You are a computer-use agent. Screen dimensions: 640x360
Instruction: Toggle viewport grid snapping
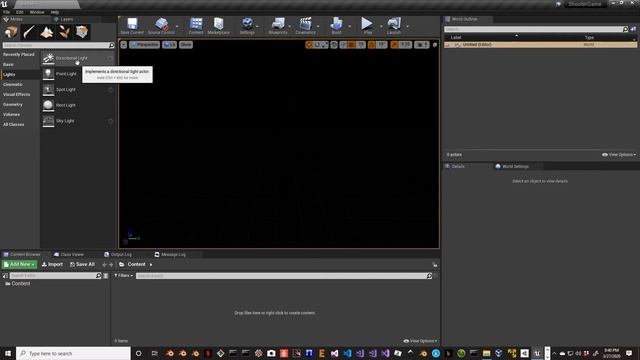click(x=351, y=44)
